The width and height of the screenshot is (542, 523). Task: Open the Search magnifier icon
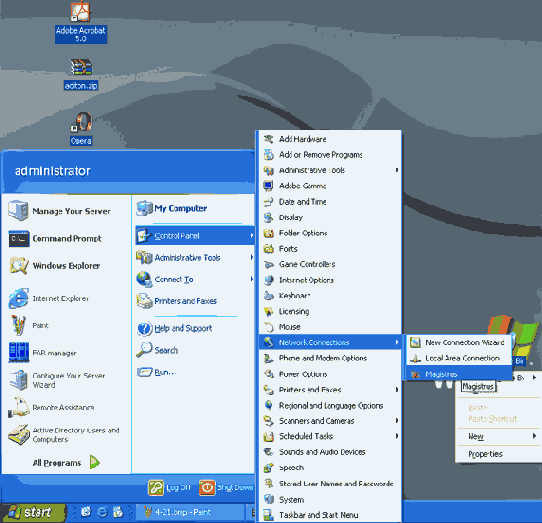(x=144, y=349)
